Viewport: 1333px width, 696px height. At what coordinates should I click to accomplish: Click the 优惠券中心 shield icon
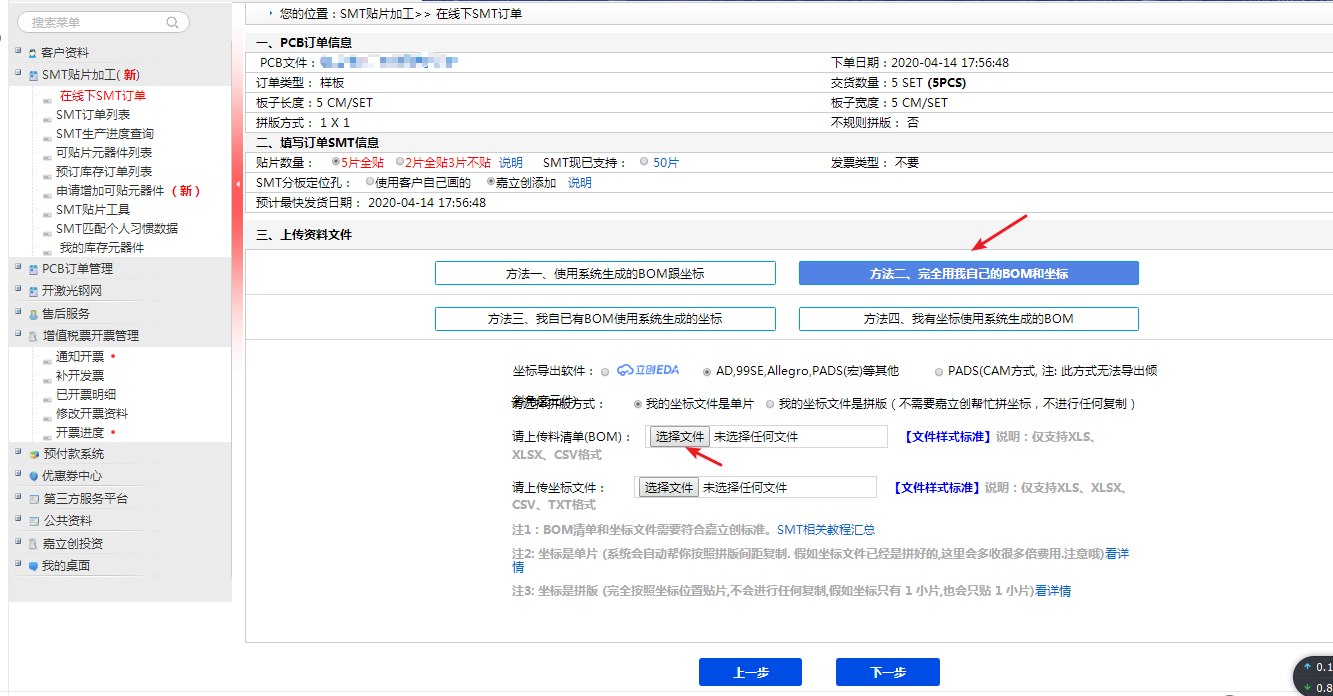[x=33, y=476]
